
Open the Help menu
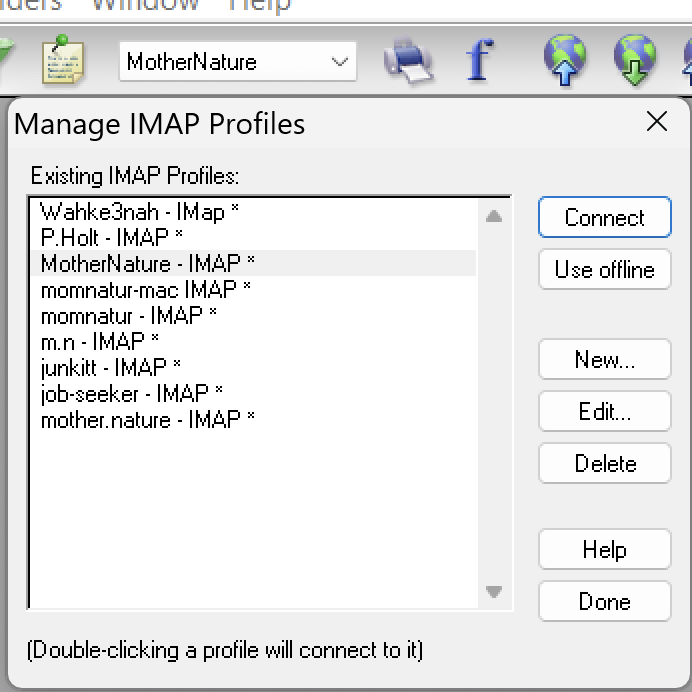pyautogui.click(x=259, y=5)
